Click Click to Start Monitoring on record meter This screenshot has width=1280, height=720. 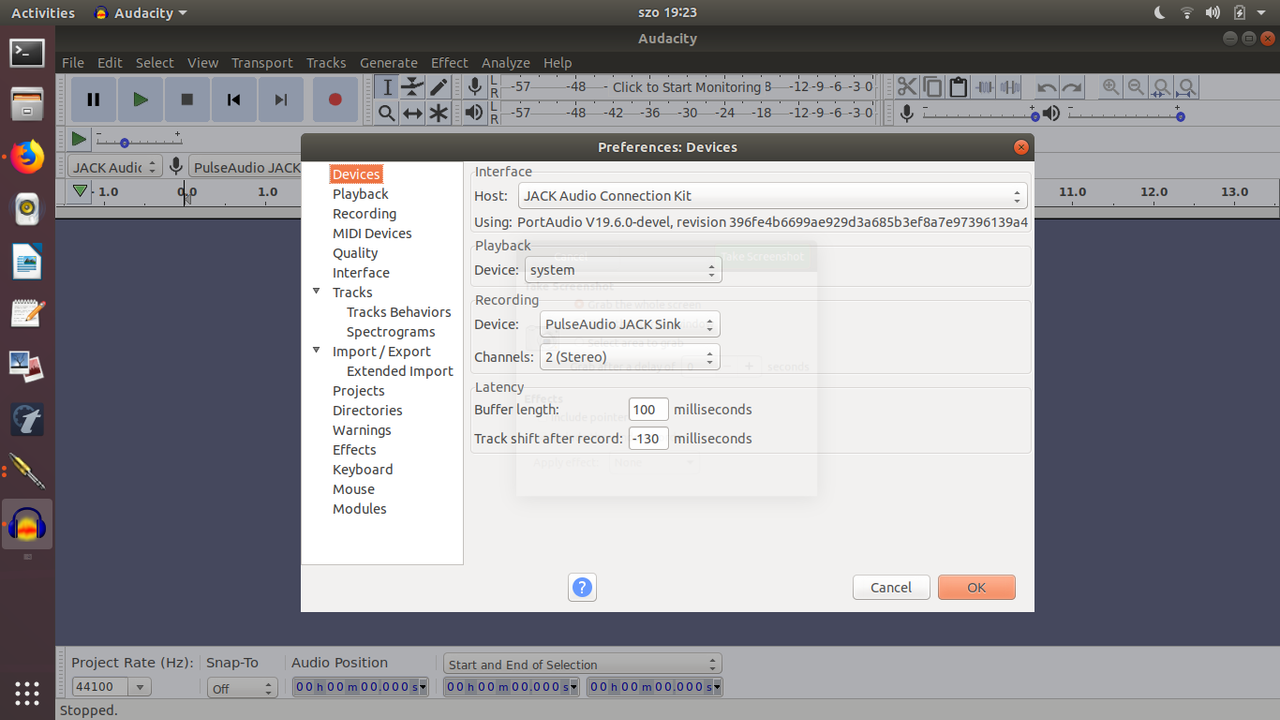click(687, 87)
